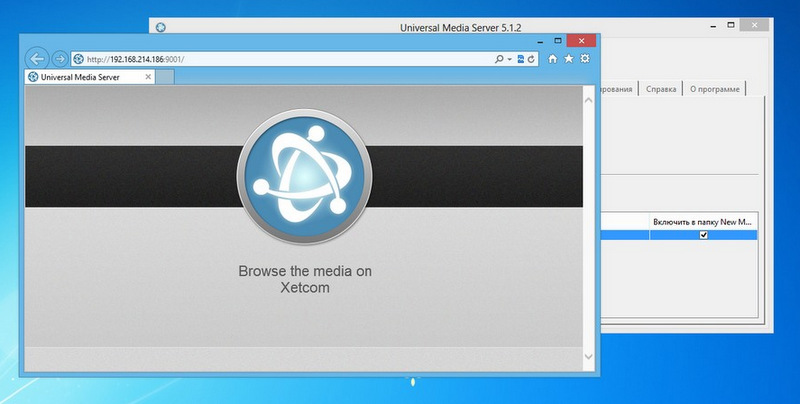Click Browse the media on Xetcom link
800x404 pixels.
305,279
